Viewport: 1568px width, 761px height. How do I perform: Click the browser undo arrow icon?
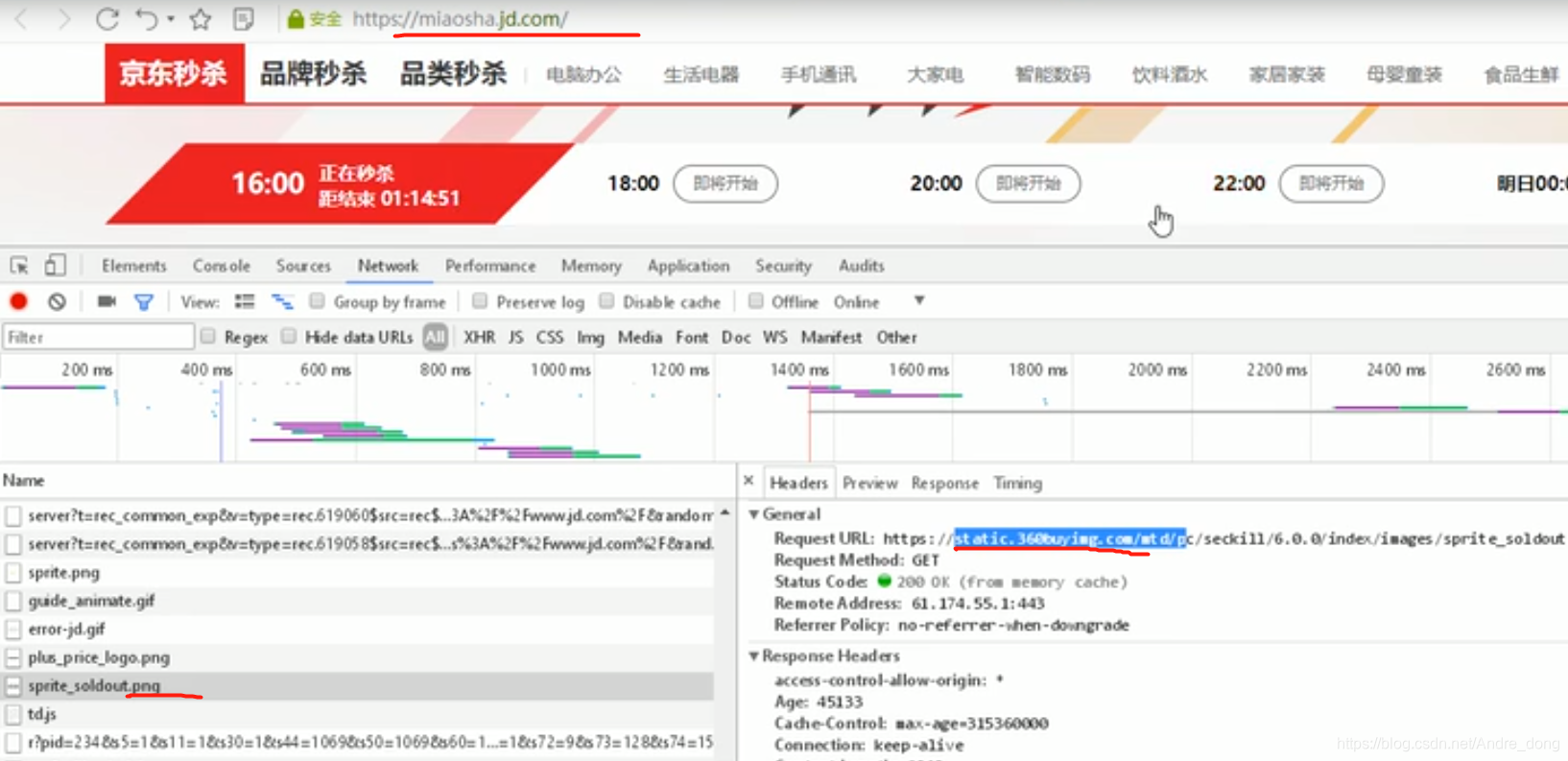(146, 18)
